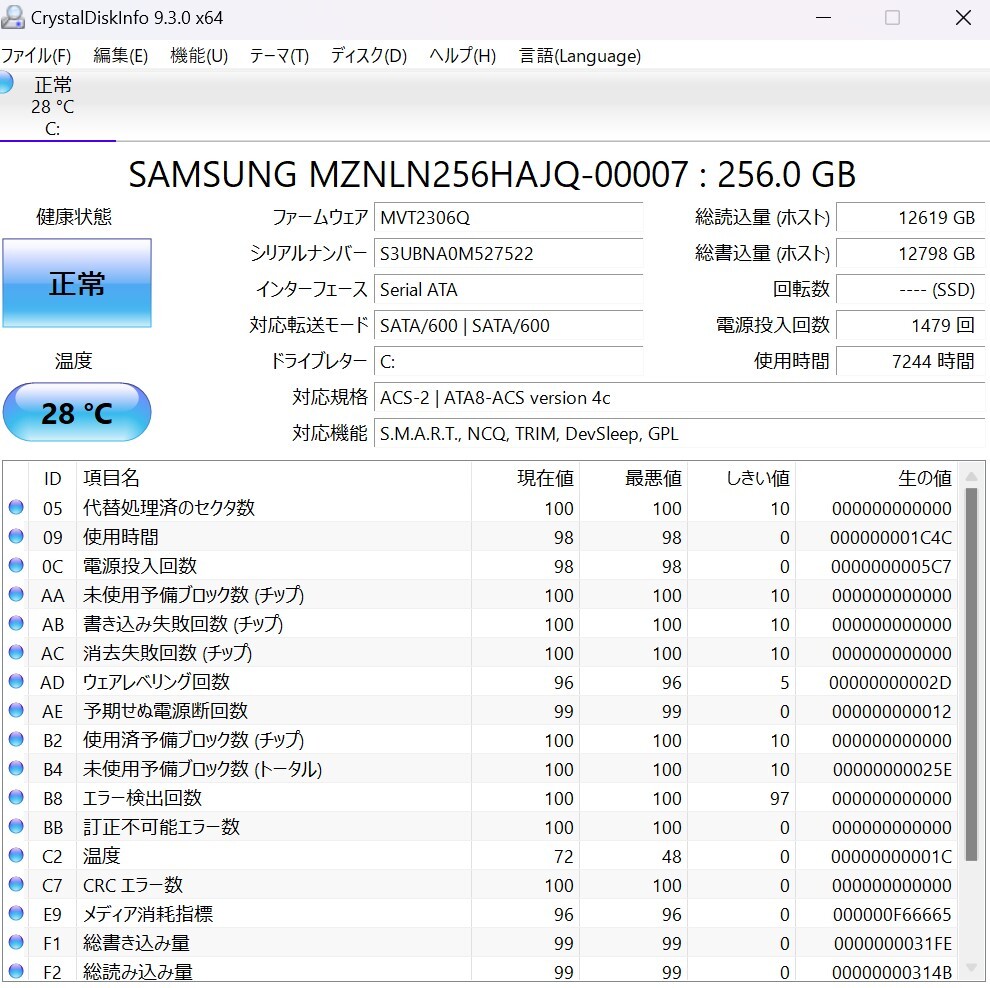Click the CrystalDiskInfo app icon in title bar

[x=13, y=17]
